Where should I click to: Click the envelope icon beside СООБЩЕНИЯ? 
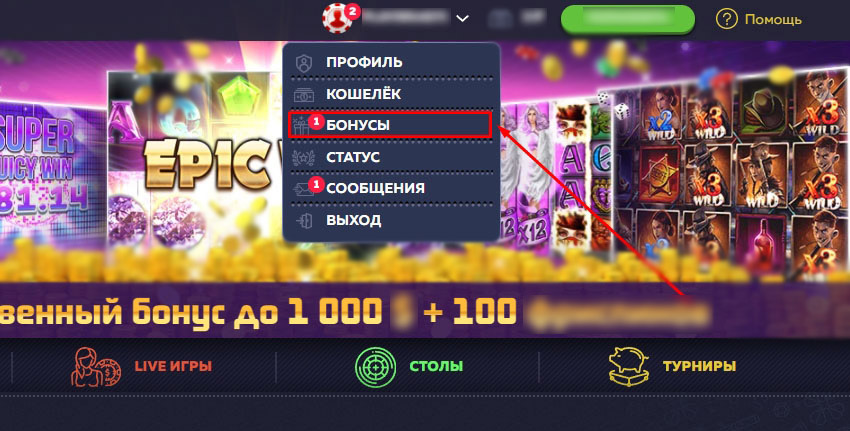click(301, 189)
